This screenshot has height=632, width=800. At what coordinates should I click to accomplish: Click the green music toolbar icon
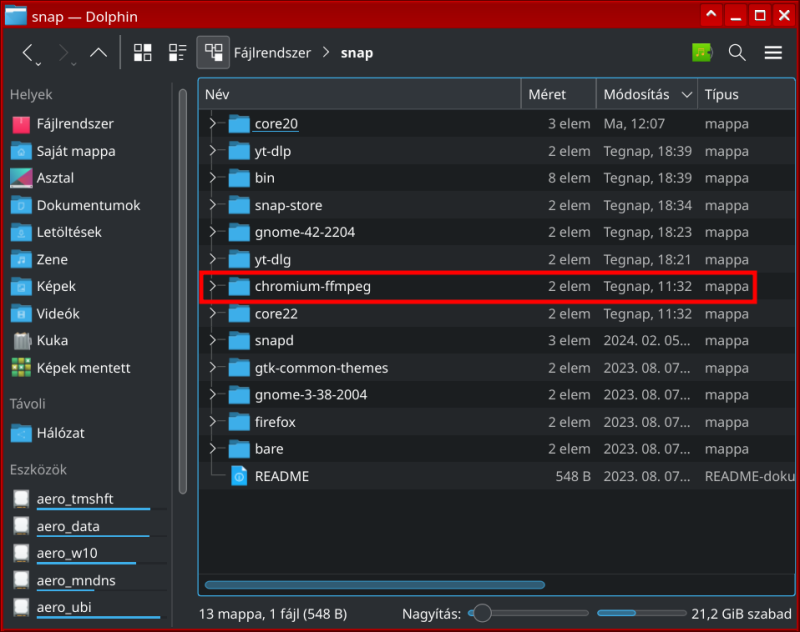(x=702, y=52)
